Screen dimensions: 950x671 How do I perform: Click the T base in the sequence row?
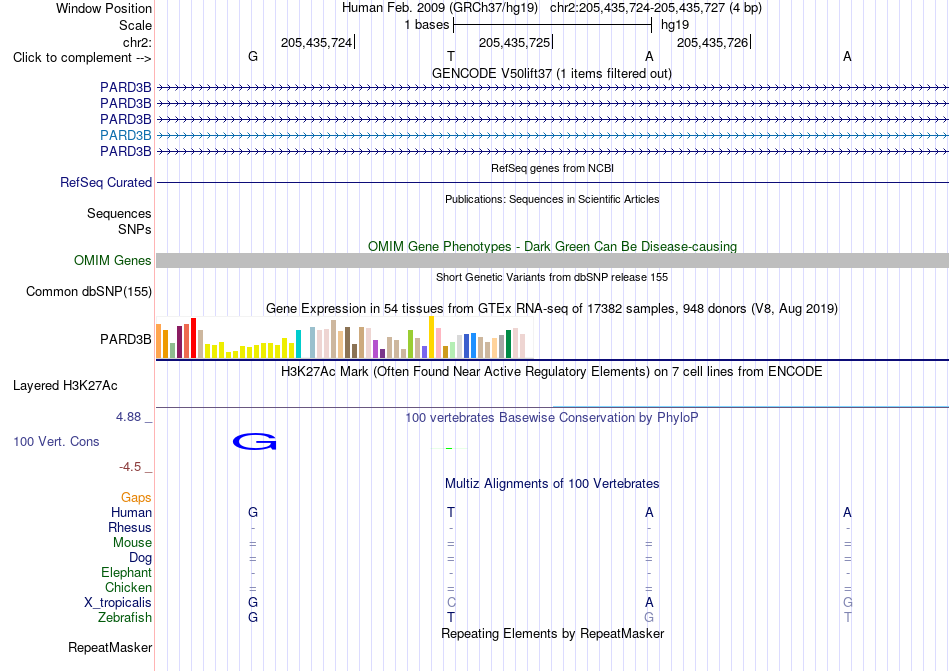pos(451,56)
